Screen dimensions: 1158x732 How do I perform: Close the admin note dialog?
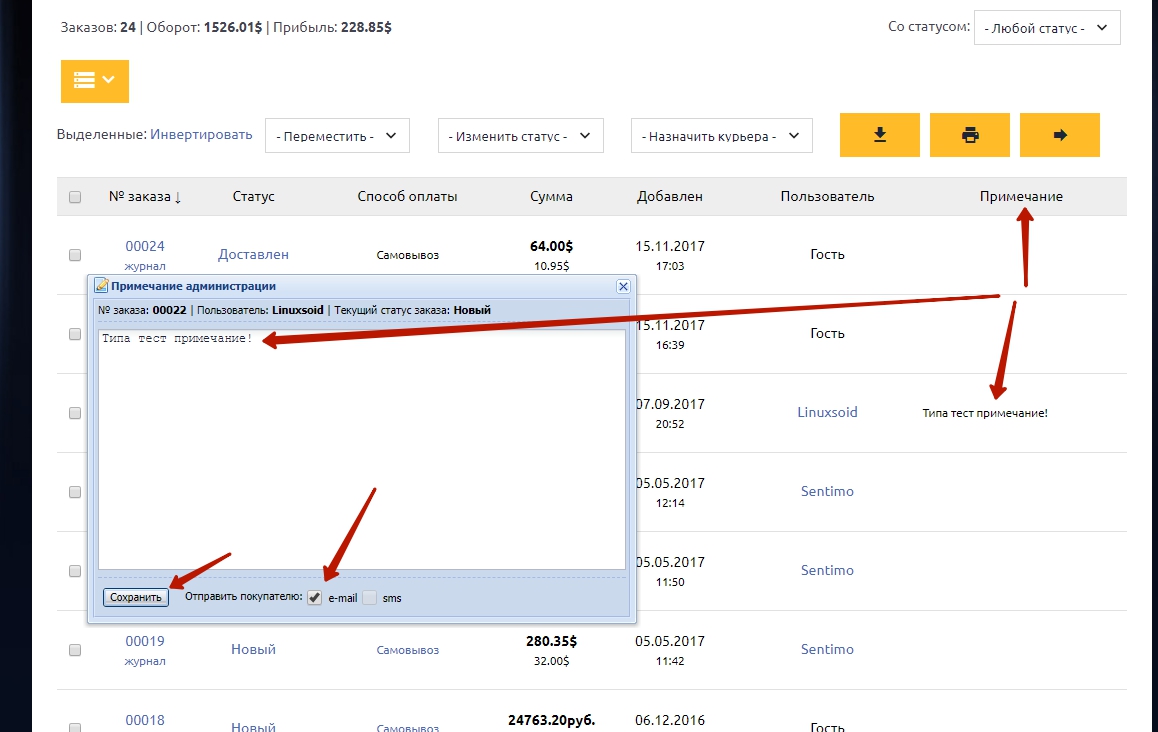pyautogui.click(x=623, y=286)
